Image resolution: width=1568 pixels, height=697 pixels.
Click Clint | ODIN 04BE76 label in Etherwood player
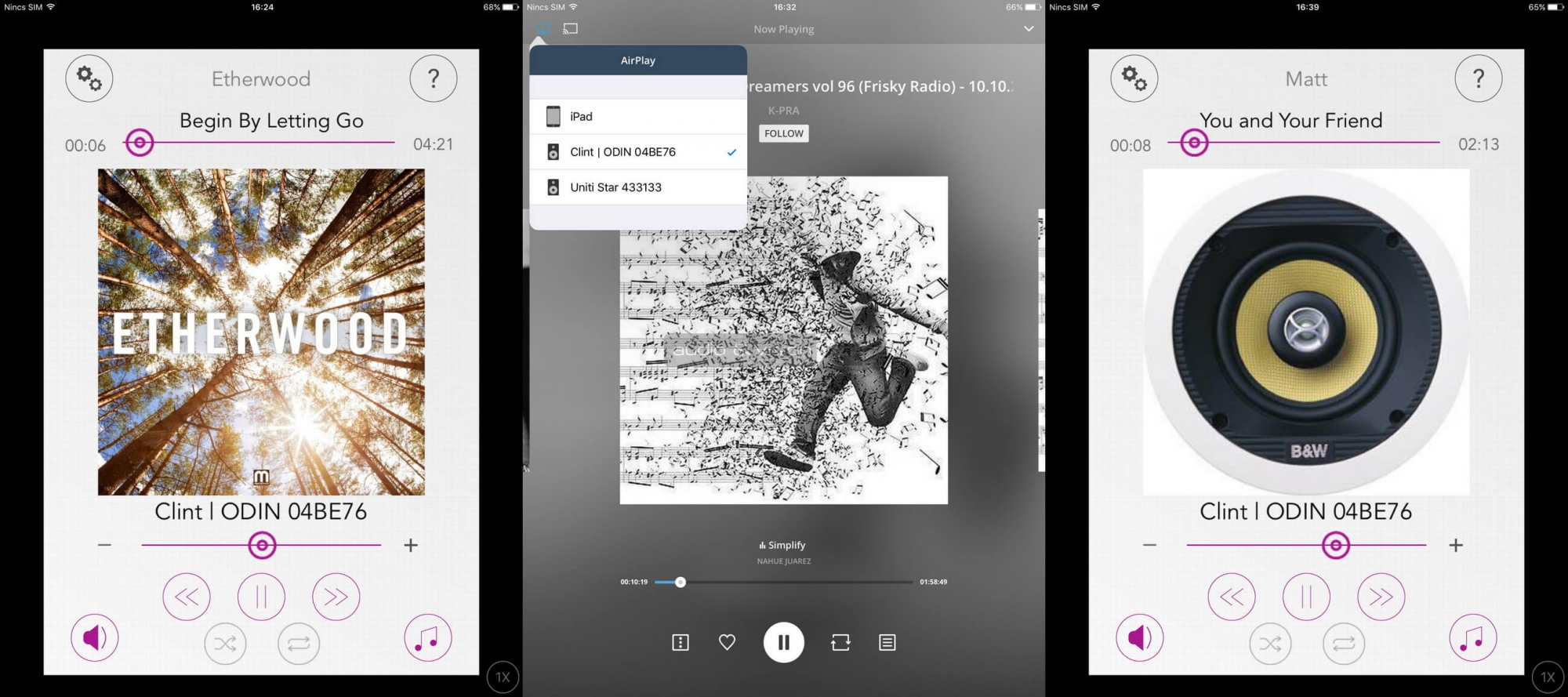point(261,511)
